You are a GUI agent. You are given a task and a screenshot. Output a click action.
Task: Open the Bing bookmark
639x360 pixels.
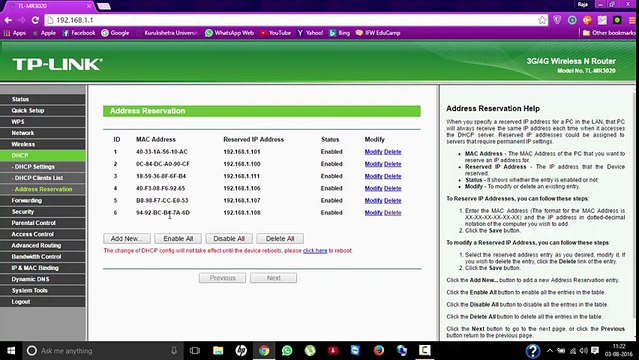point(339,33)
